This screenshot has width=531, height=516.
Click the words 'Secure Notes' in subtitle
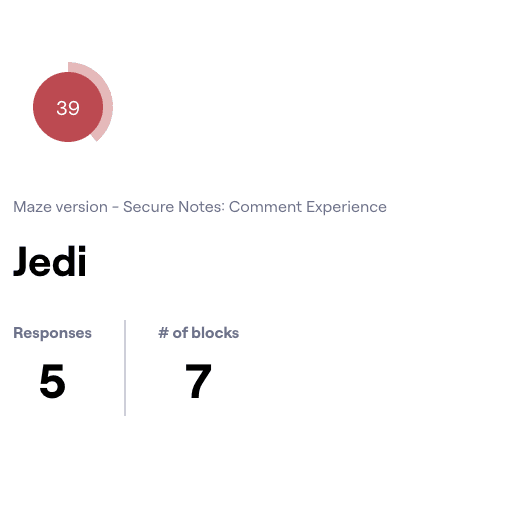tap(174, 207)
